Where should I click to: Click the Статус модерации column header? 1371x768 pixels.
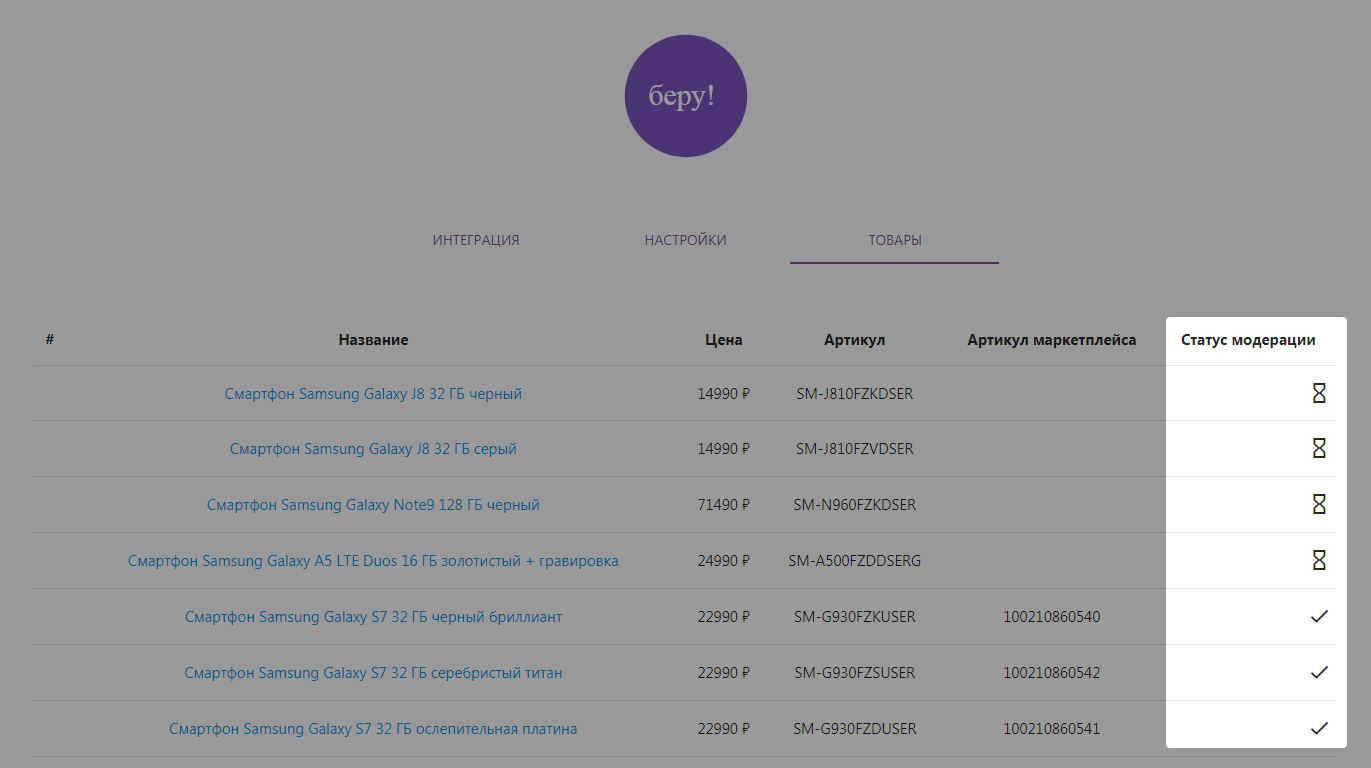coord(1248,340)
